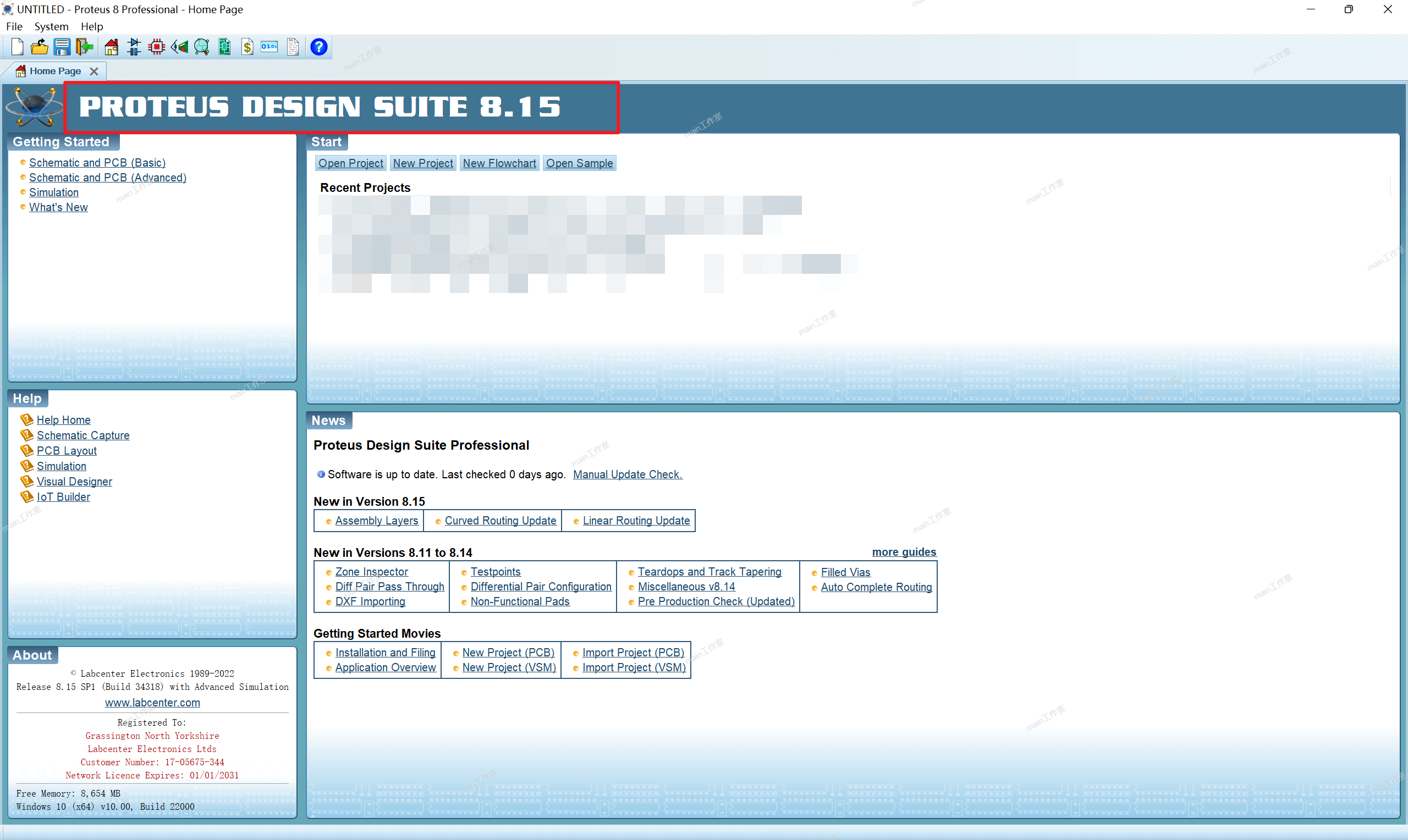Click the book icon beside PCB Layout

[x=26, y=451]
